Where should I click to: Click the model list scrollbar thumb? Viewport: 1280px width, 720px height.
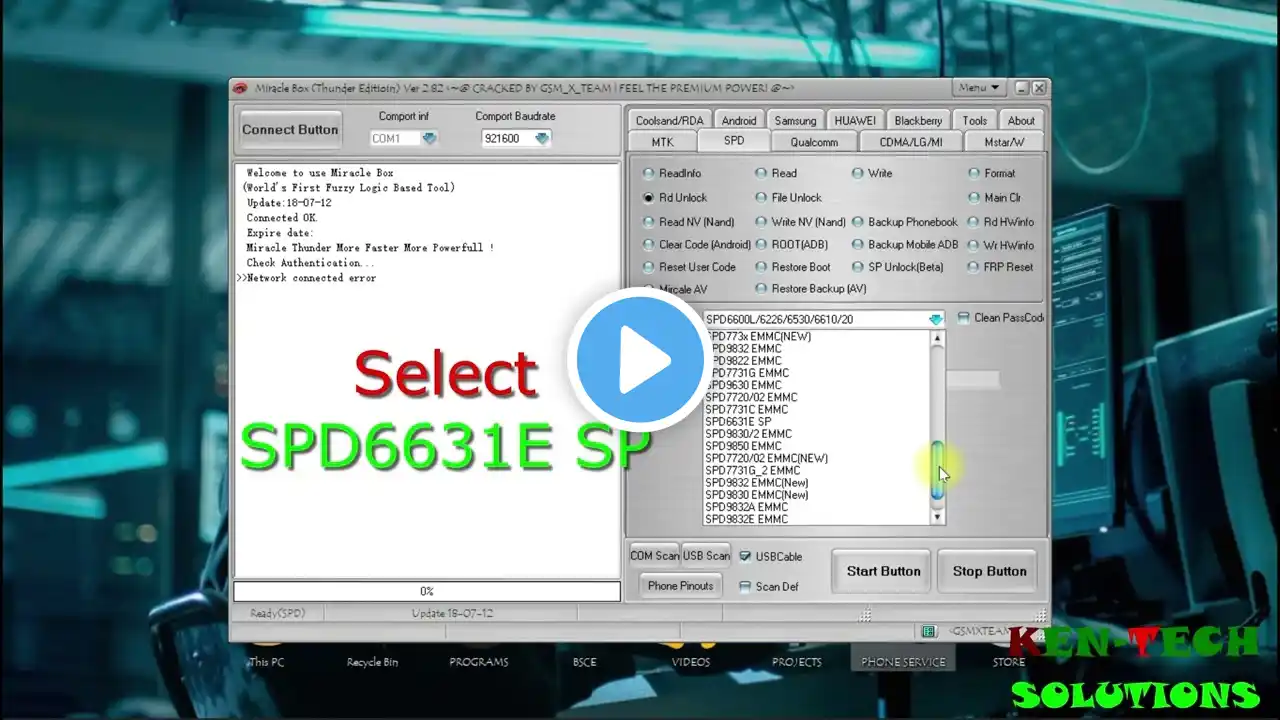pos(937,470)
